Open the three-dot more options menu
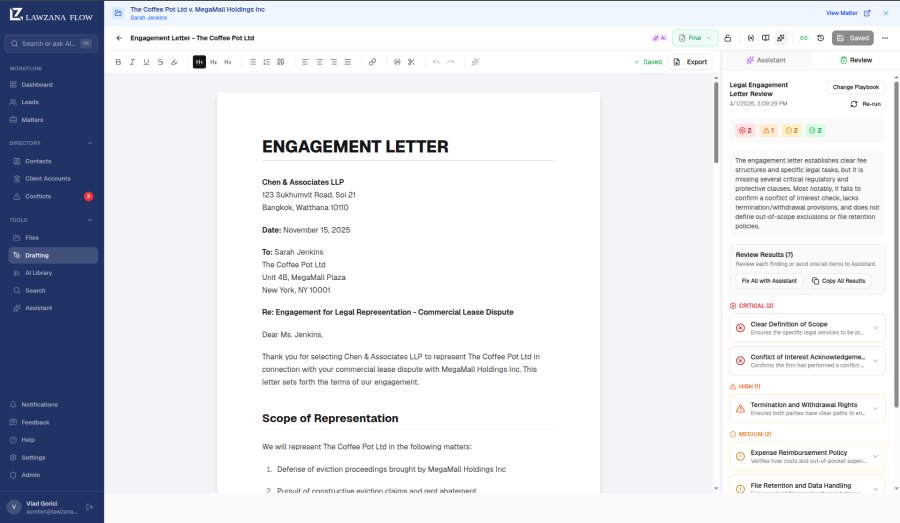Image resolution: width=900 pixels, height=523 pixels. (x=884, y=38)
